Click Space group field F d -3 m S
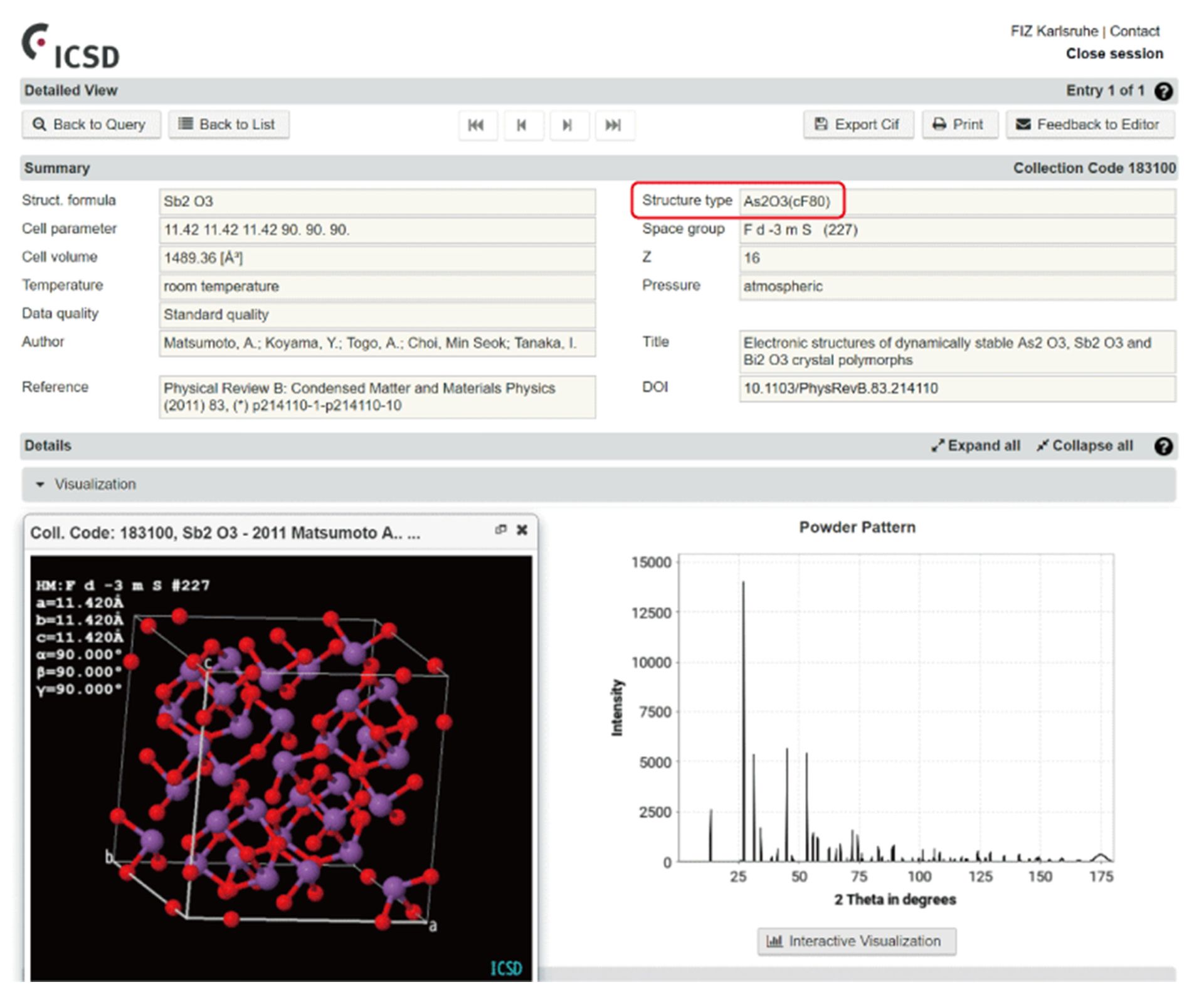The height and width of the screenshot is (997, 1204). click(x=957, y=229)
